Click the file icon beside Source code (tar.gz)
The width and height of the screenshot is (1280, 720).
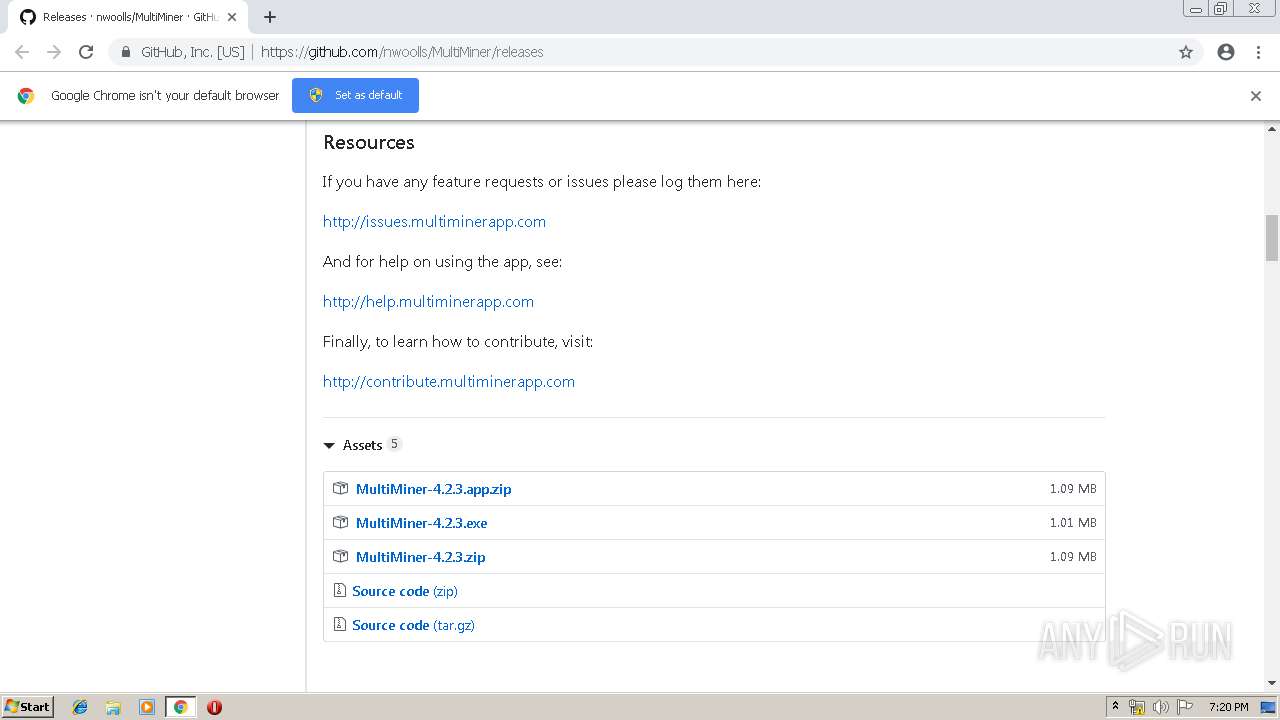(339, 625)
